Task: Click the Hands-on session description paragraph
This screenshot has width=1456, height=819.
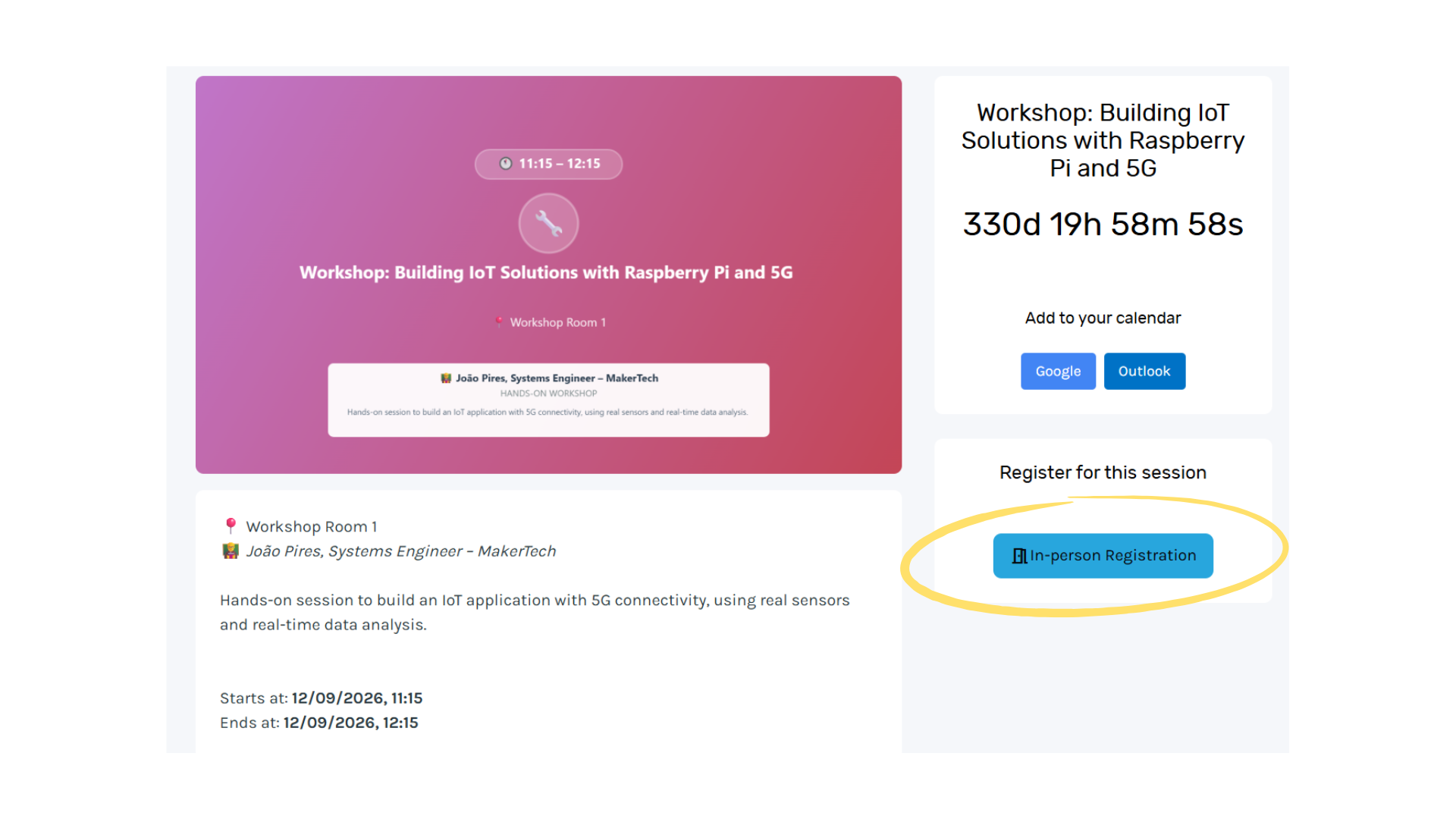Action: point(534,612)
